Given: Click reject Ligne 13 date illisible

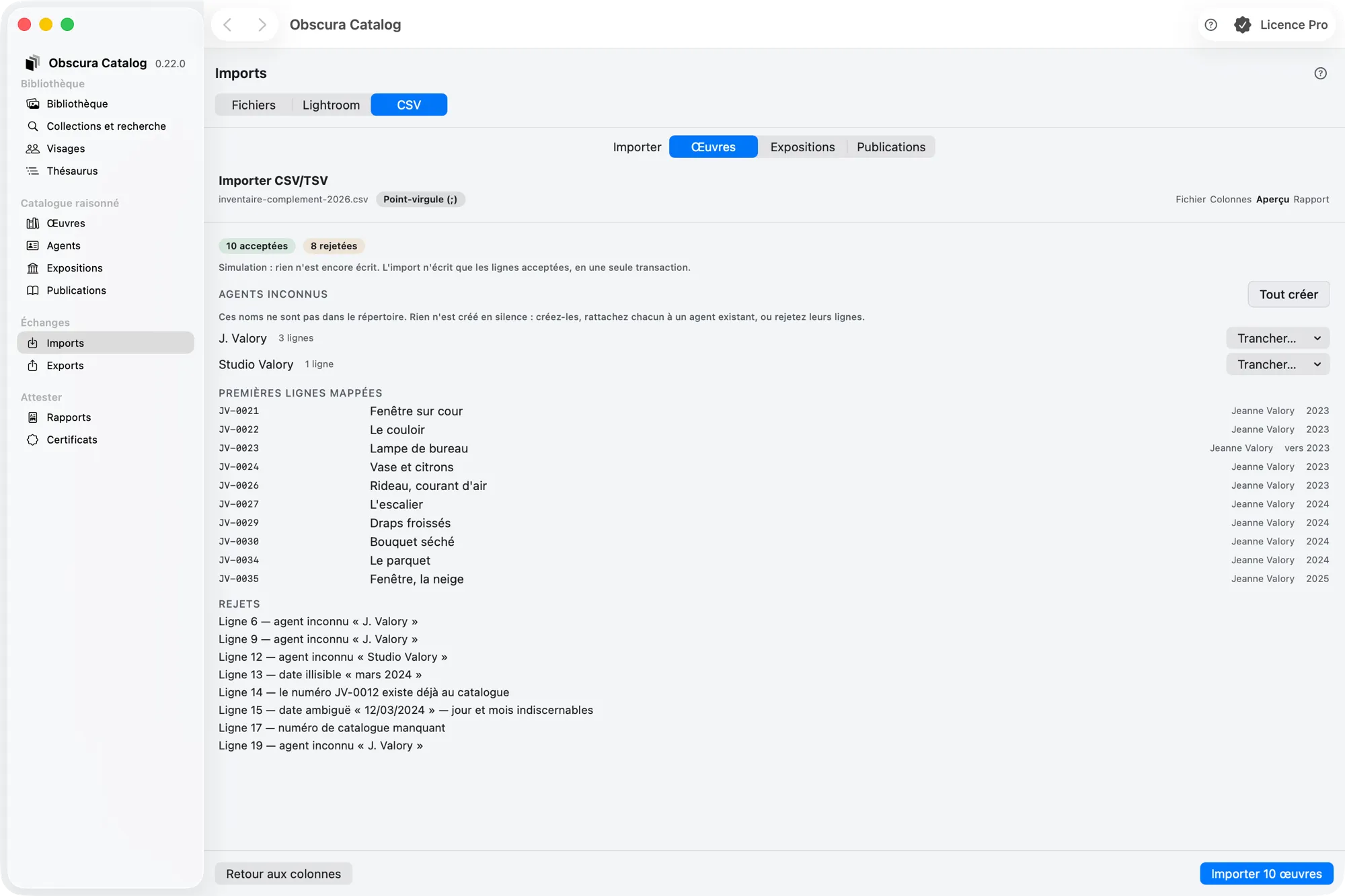Looking at the screenshot, I should tap(320, 675).
